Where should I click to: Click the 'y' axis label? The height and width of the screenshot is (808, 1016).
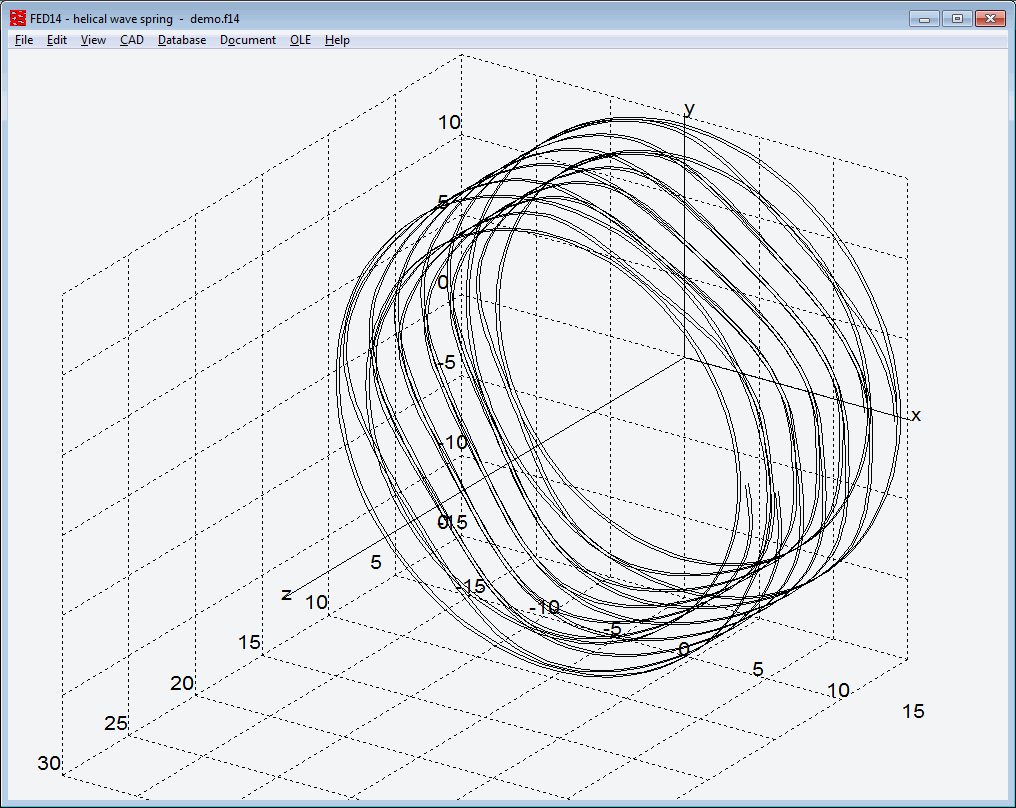tap(689, 109)
